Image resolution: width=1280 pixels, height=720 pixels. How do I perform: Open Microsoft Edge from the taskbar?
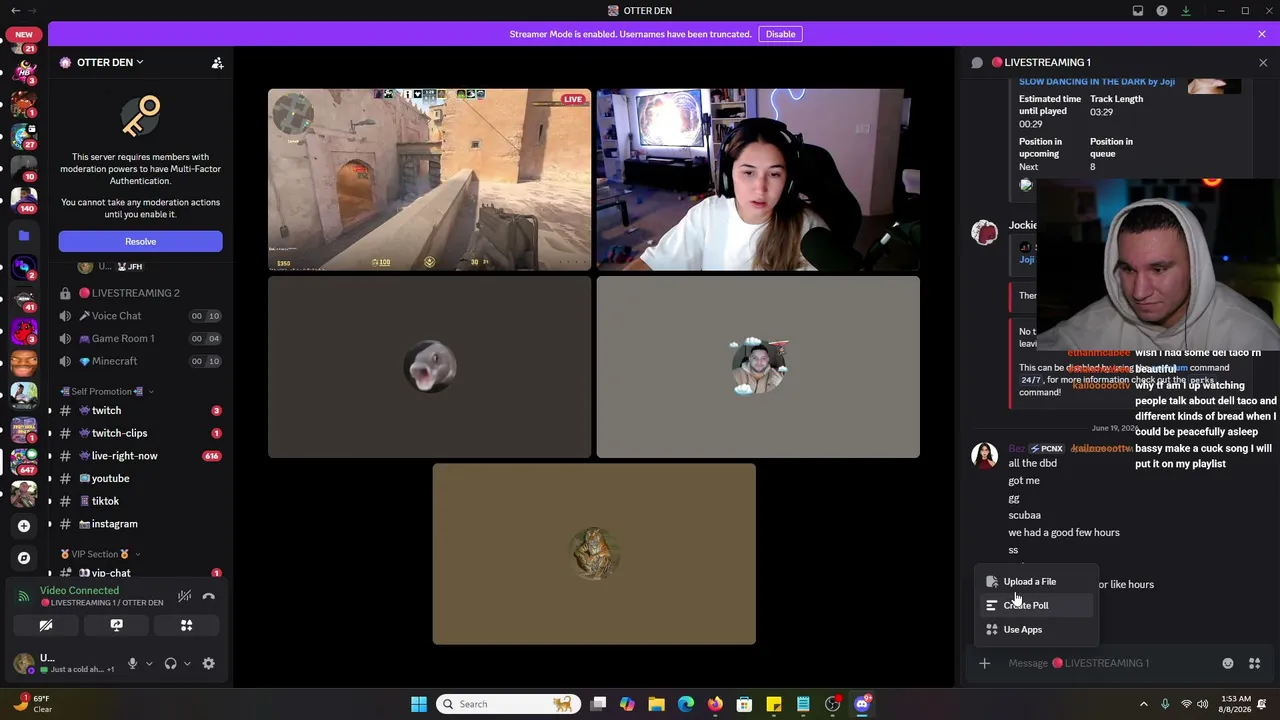coord(686,704)
